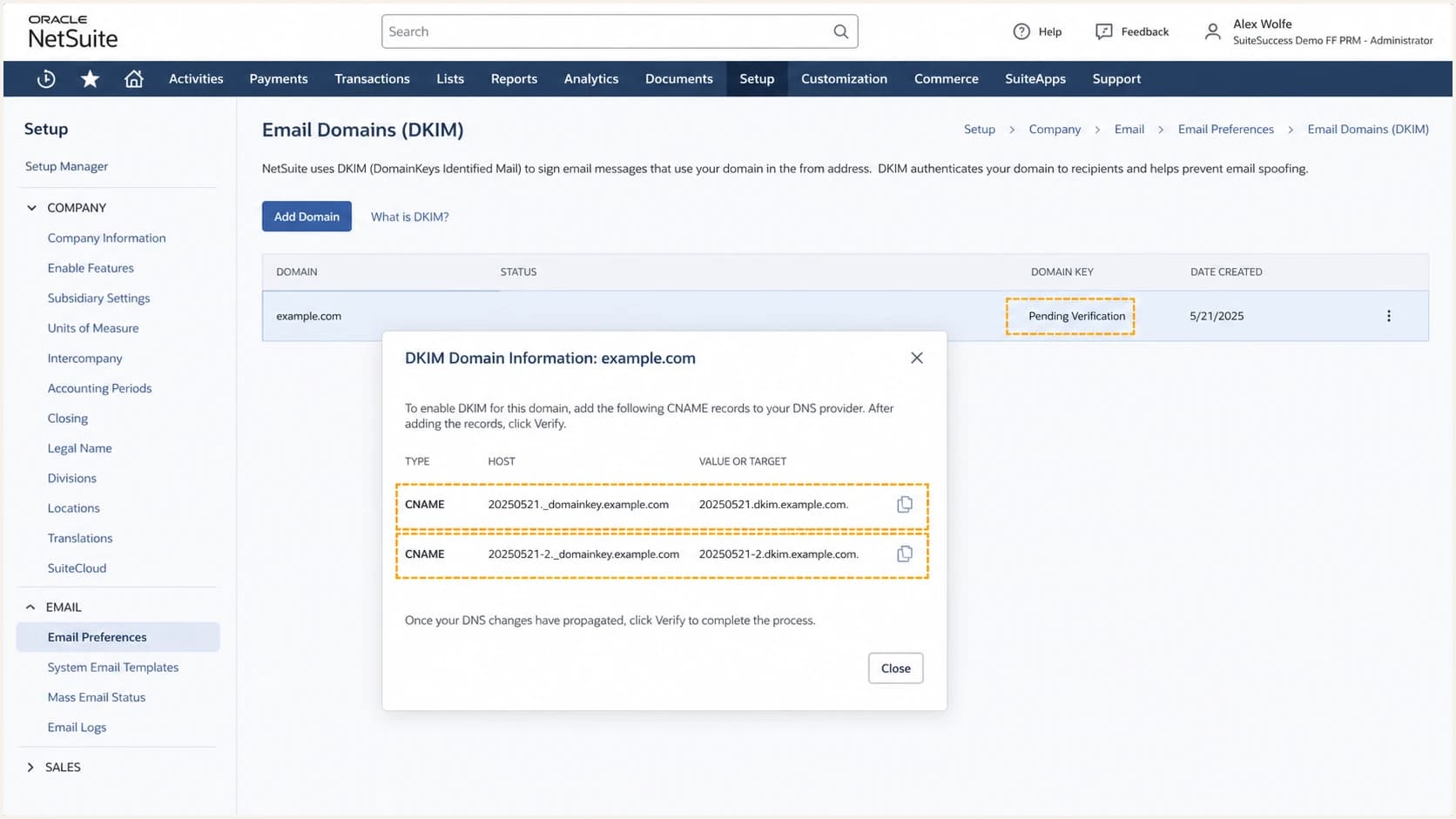Click the Feedback link
This screenshot has height=819, width=1456.
(x=1145, y=32)
